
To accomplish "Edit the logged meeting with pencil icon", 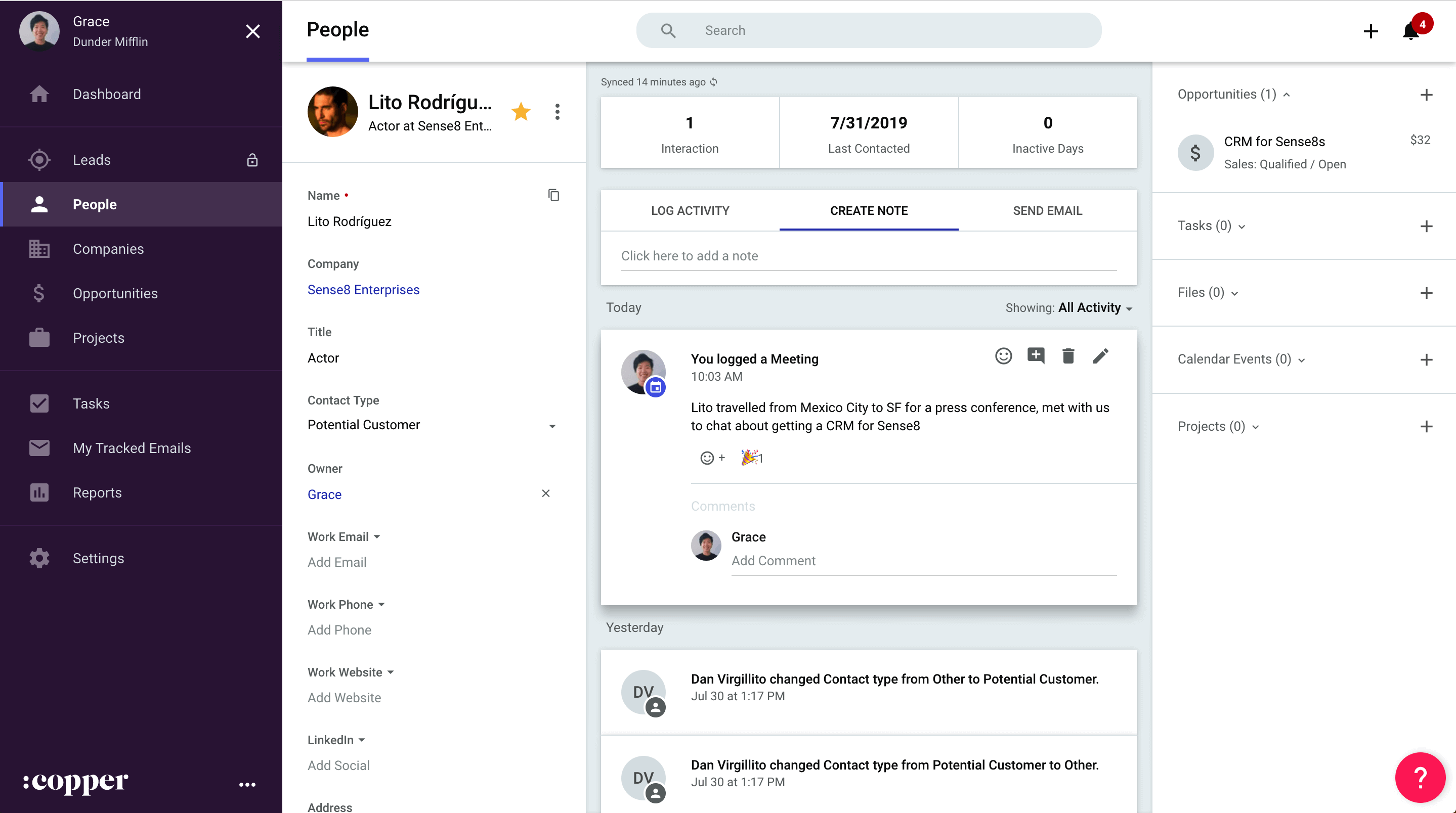I will coord(1100,355).
